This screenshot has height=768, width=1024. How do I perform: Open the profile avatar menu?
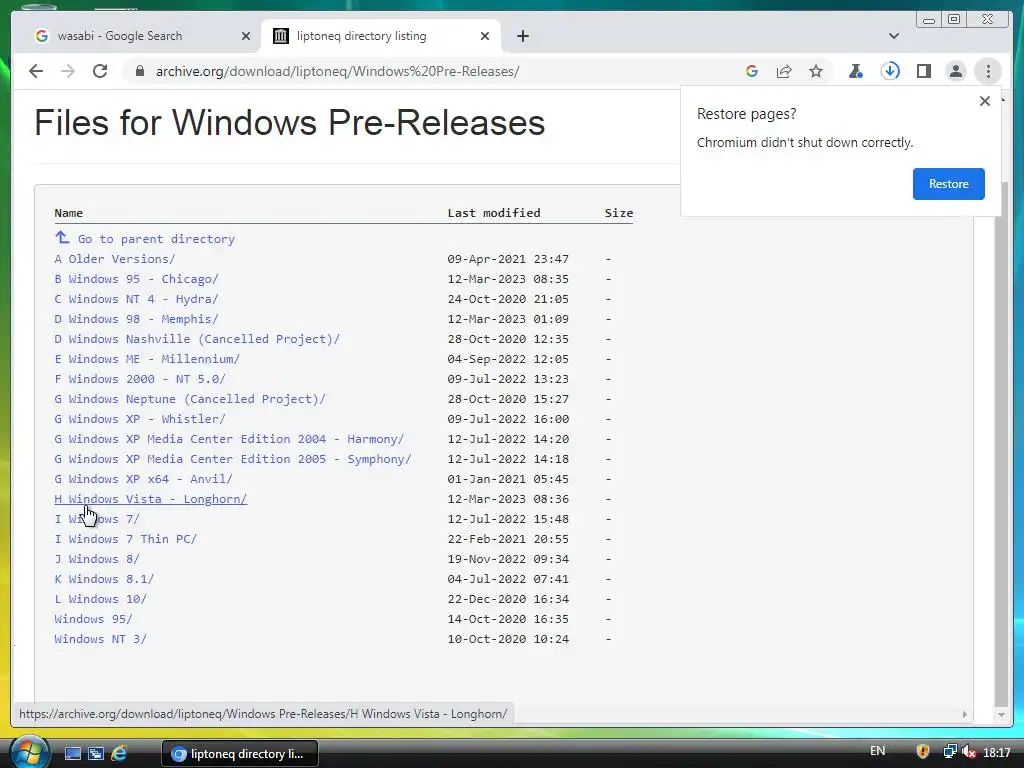955,71
